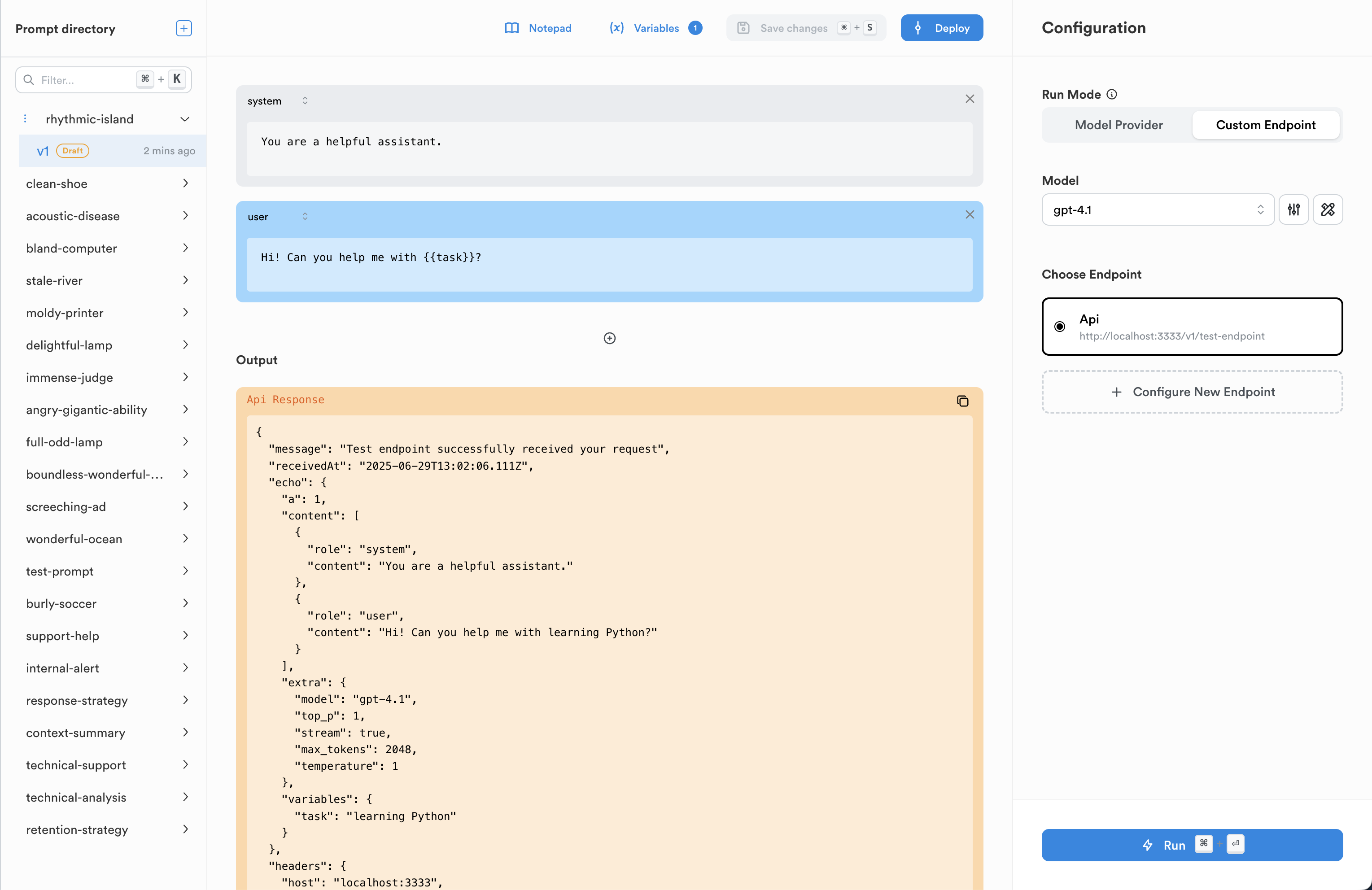Remove the system message block
Screen dimensions: 1372x890
[969, 99]
